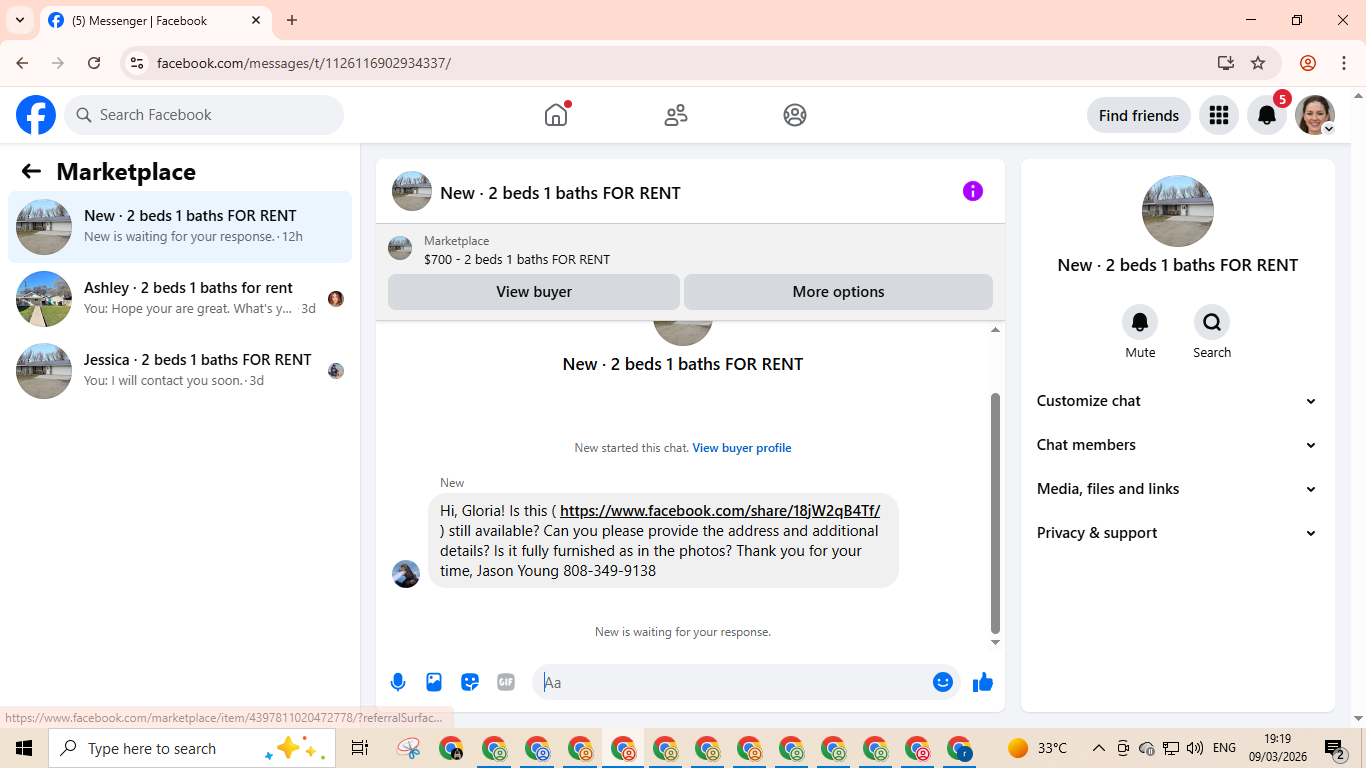1366x768 pixels.
Task: Choose a GIF from the GIF icon
Action: [x=506, y=682]
